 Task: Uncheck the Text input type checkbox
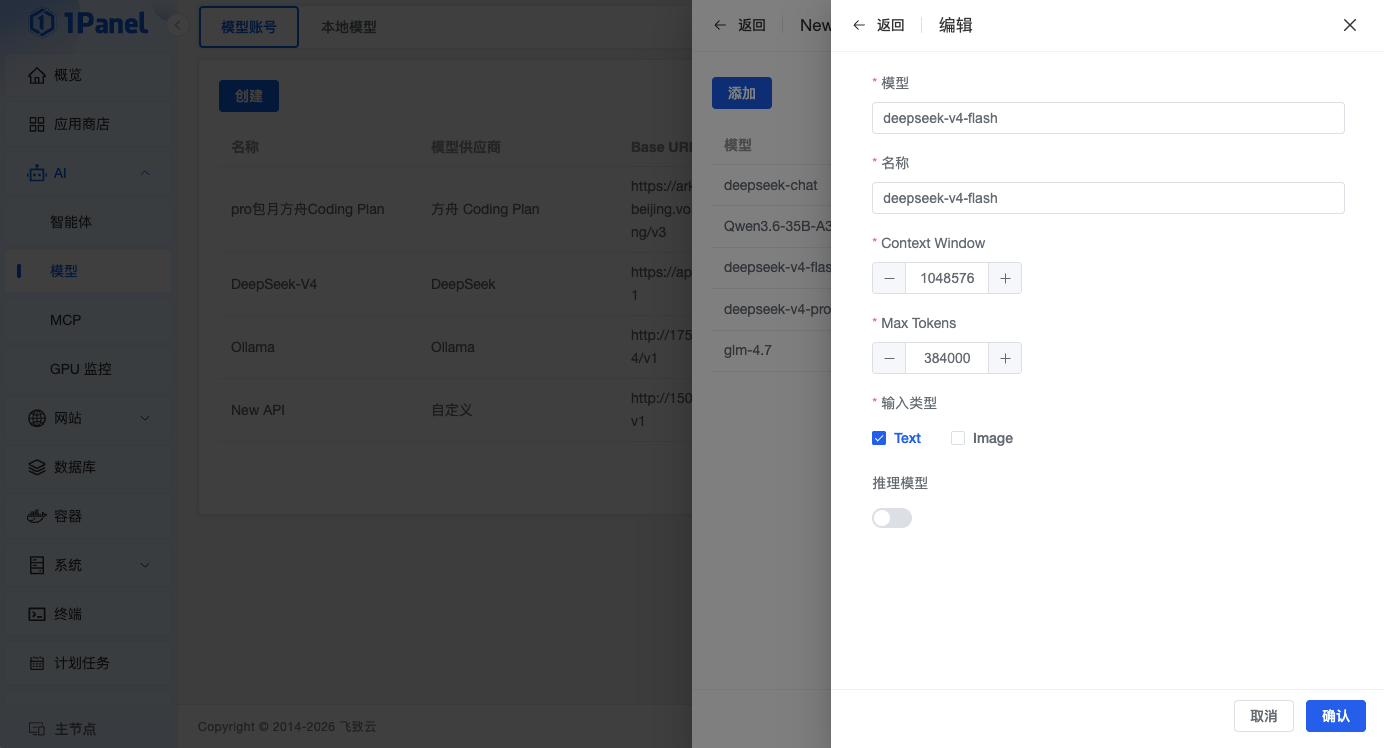click(879, 438)
